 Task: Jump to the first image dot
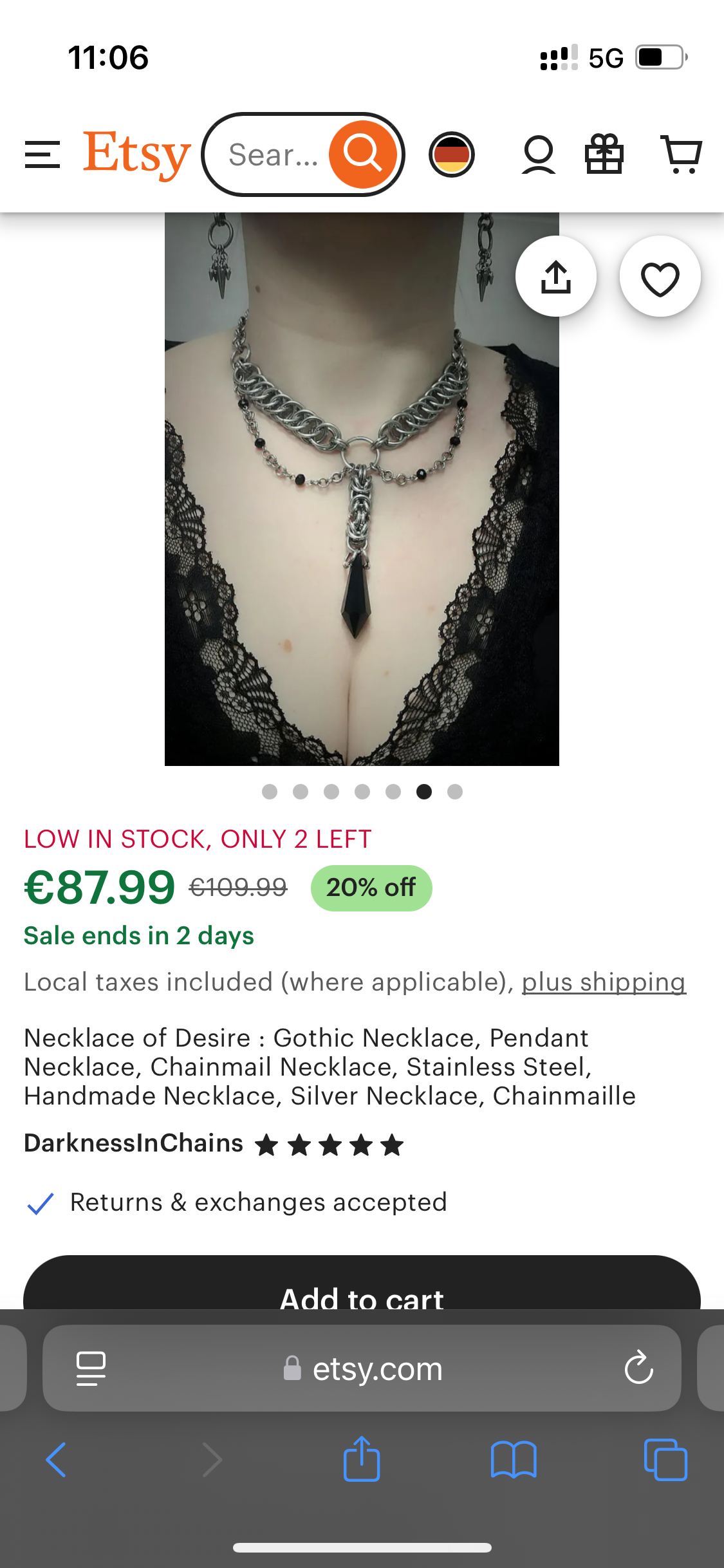[270, 792]
